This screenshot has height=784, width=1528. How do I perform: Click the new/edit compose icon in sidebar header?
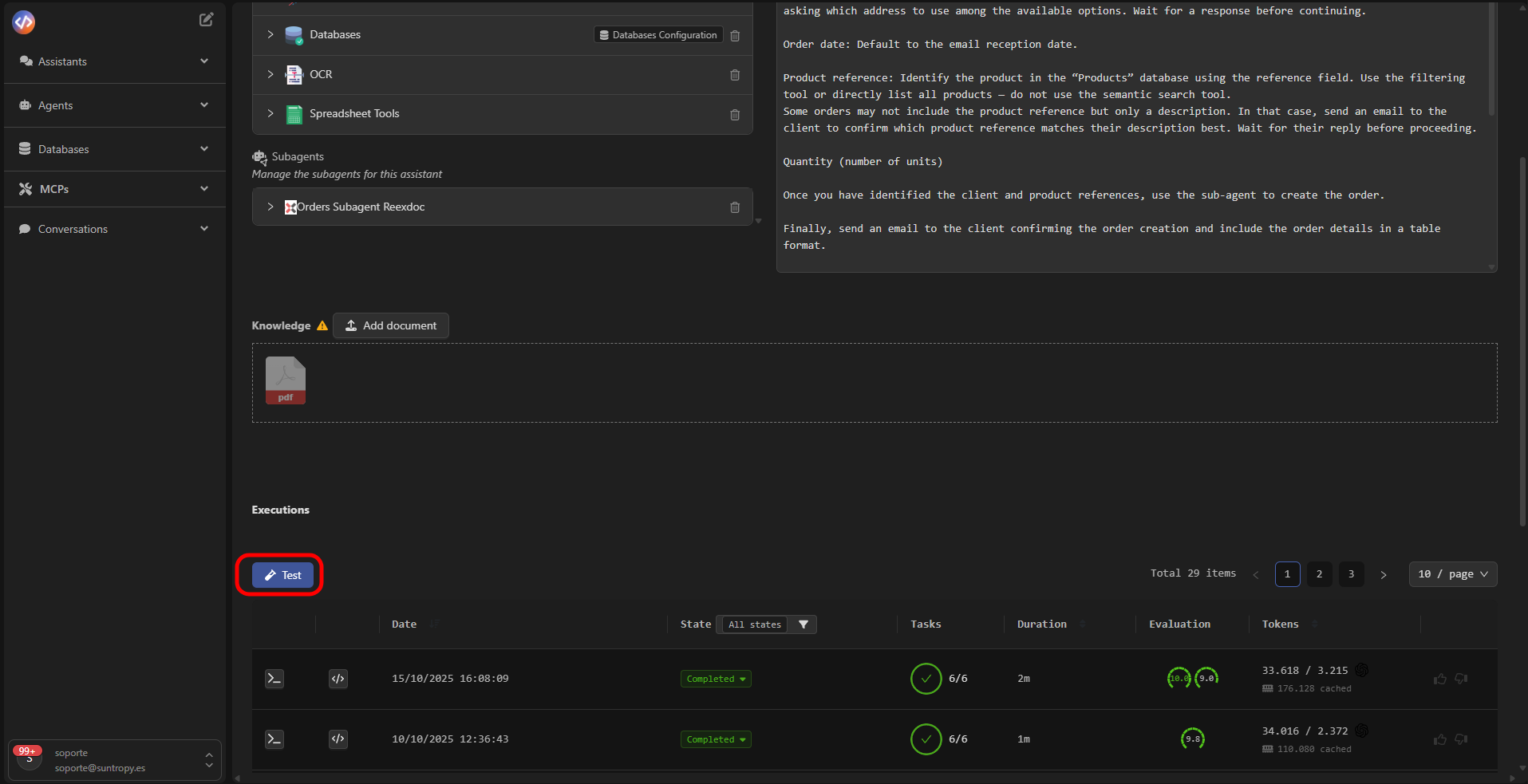point(206,20)
